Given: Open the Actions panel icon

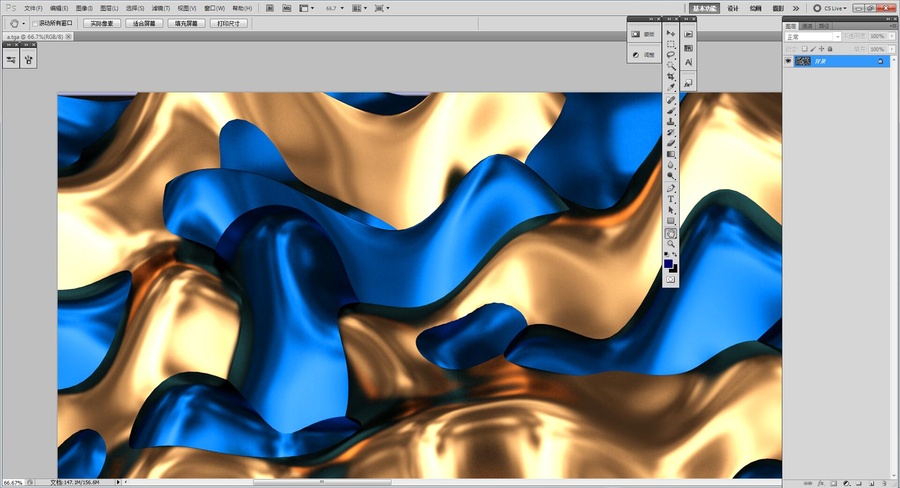Looking at the screenshot, I should 688,34.
